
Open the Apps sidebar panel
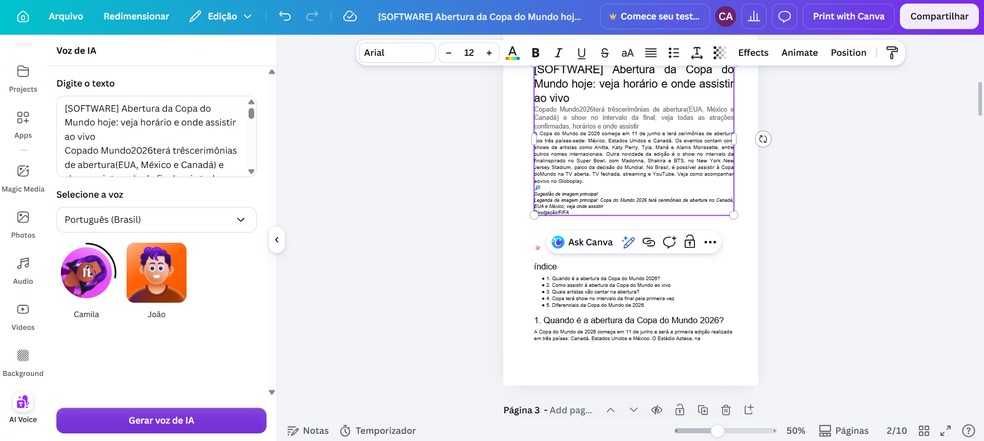pyautogui.click(x=23, y=124)
